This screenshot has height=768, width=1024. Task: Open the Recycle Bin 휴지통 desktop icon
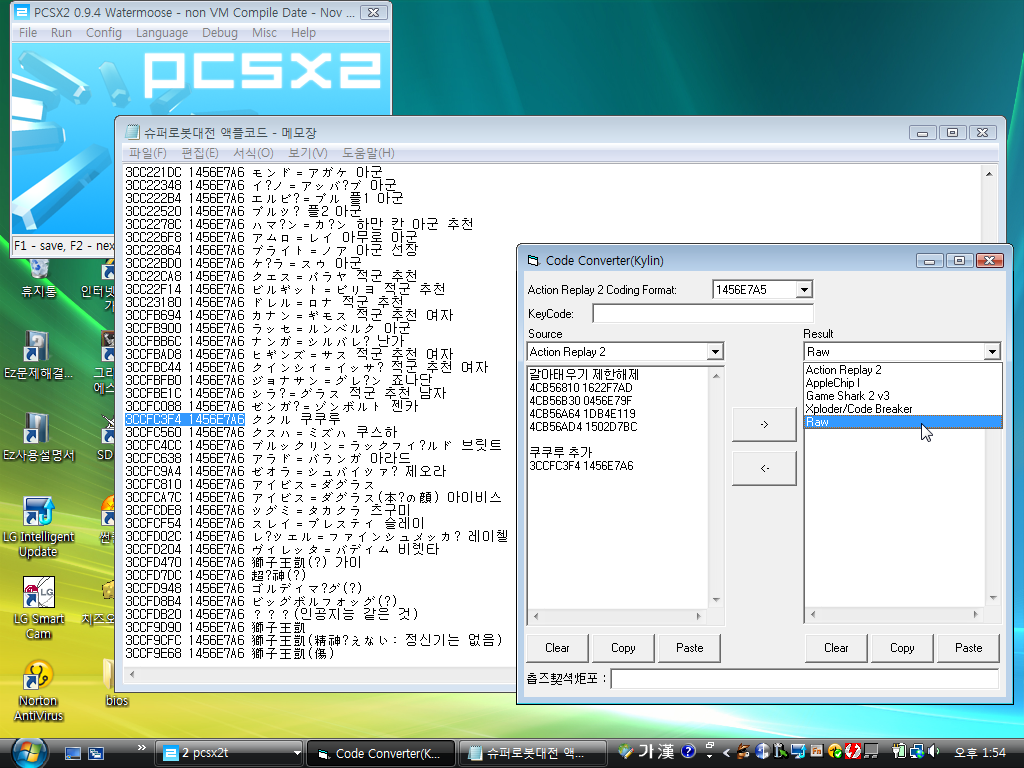(39, 280)
